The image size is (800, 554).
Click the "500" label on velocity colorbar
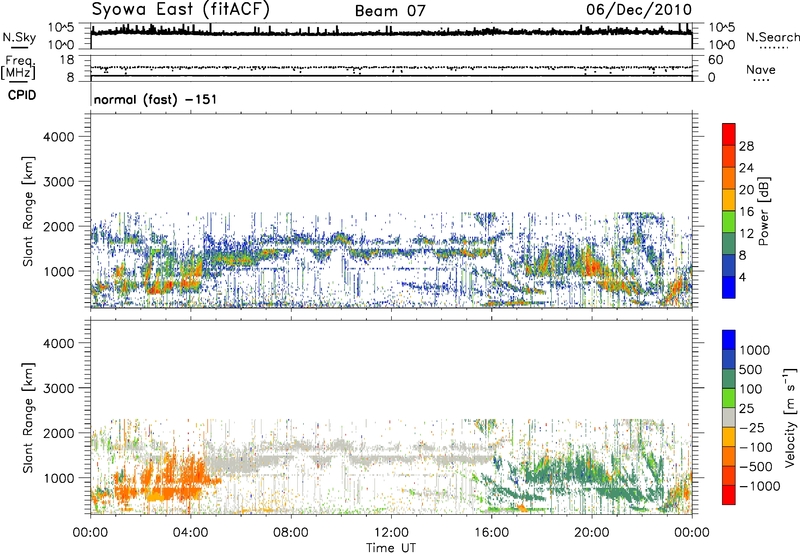[751, 370]
